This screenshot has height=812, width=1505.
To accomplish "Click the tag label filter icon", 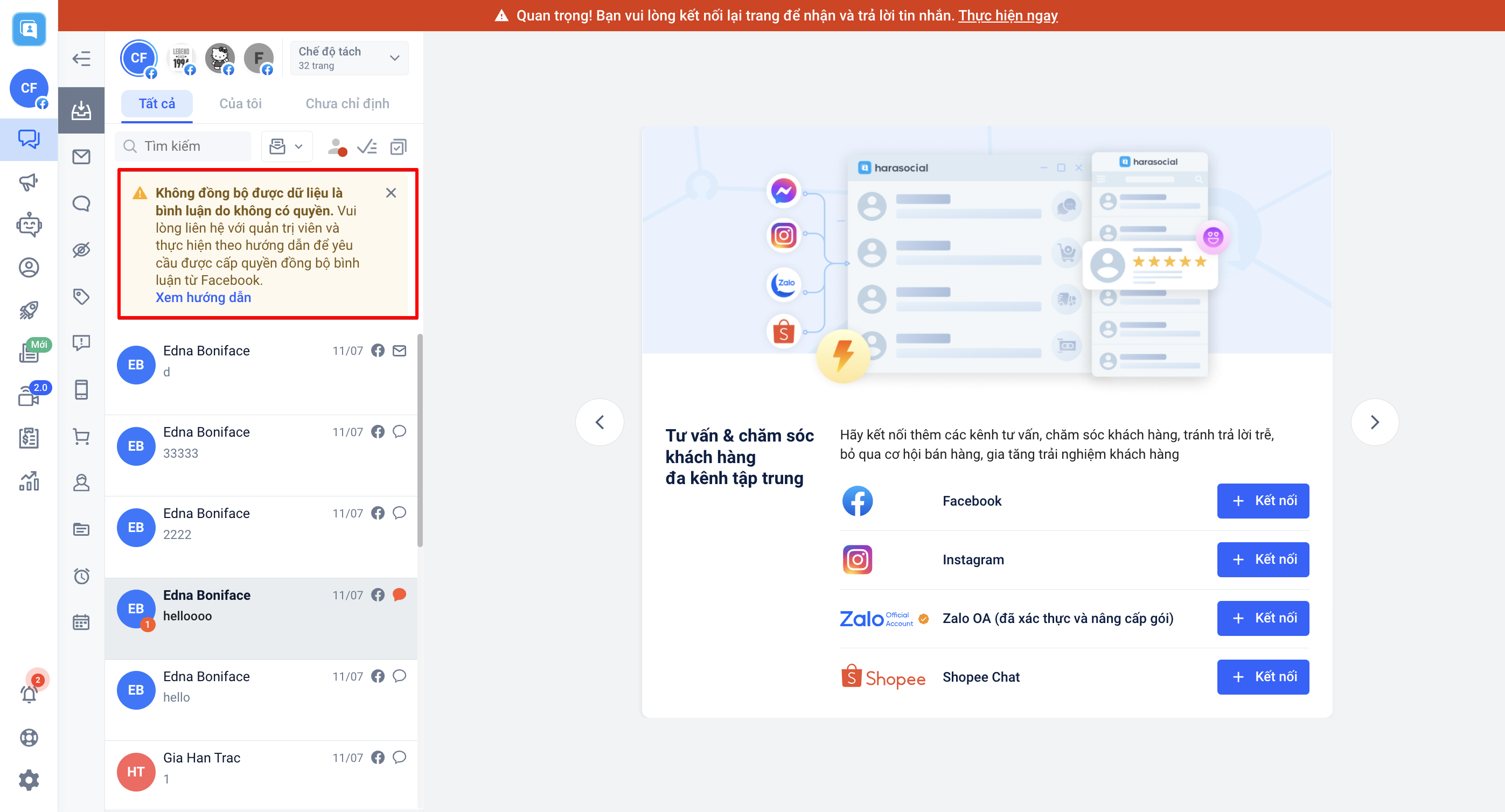I will [x=81, y=296].
